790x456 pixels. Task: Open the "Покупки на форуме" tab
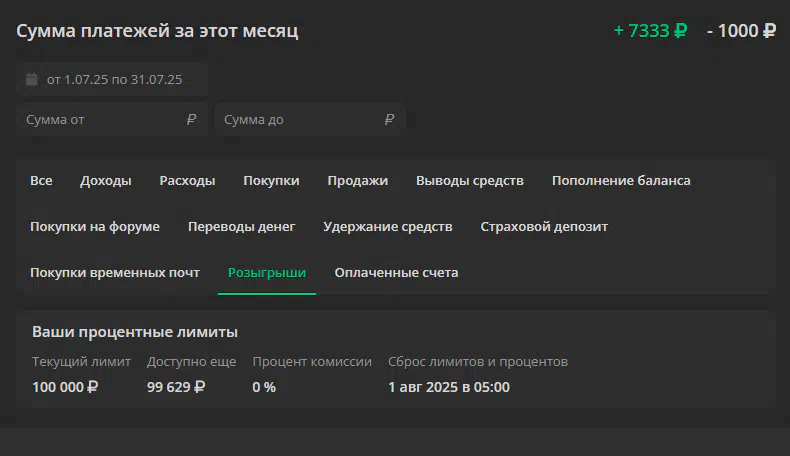point(95,226)
